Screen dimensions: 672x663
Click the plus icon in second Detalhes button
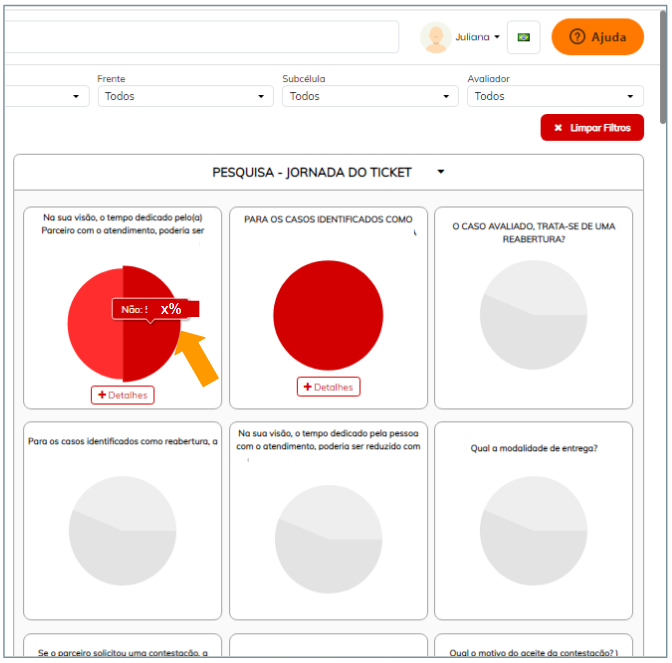(308, 387)
